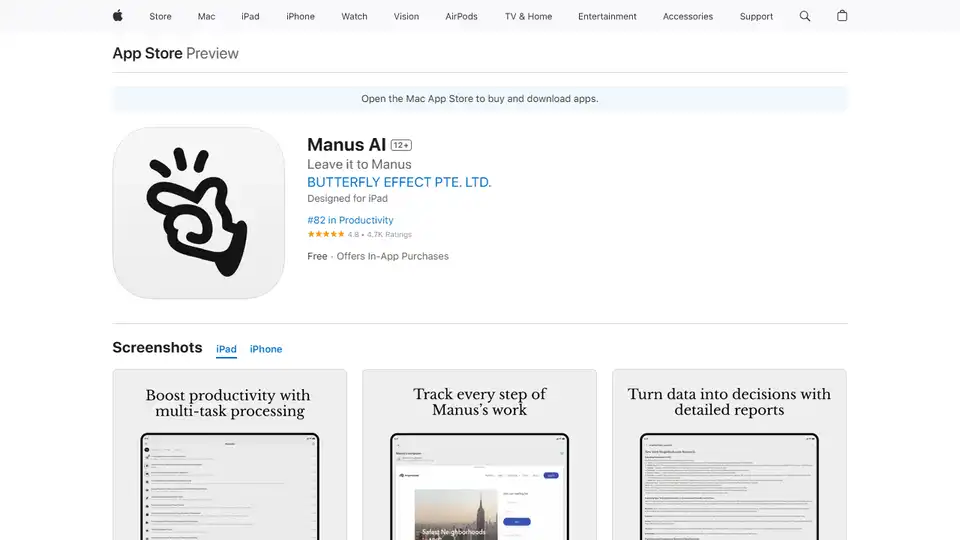The width and height of the screenshot is (960, 540).
Task: Select the iPad screenshots tab
Action: pos(226,349)
